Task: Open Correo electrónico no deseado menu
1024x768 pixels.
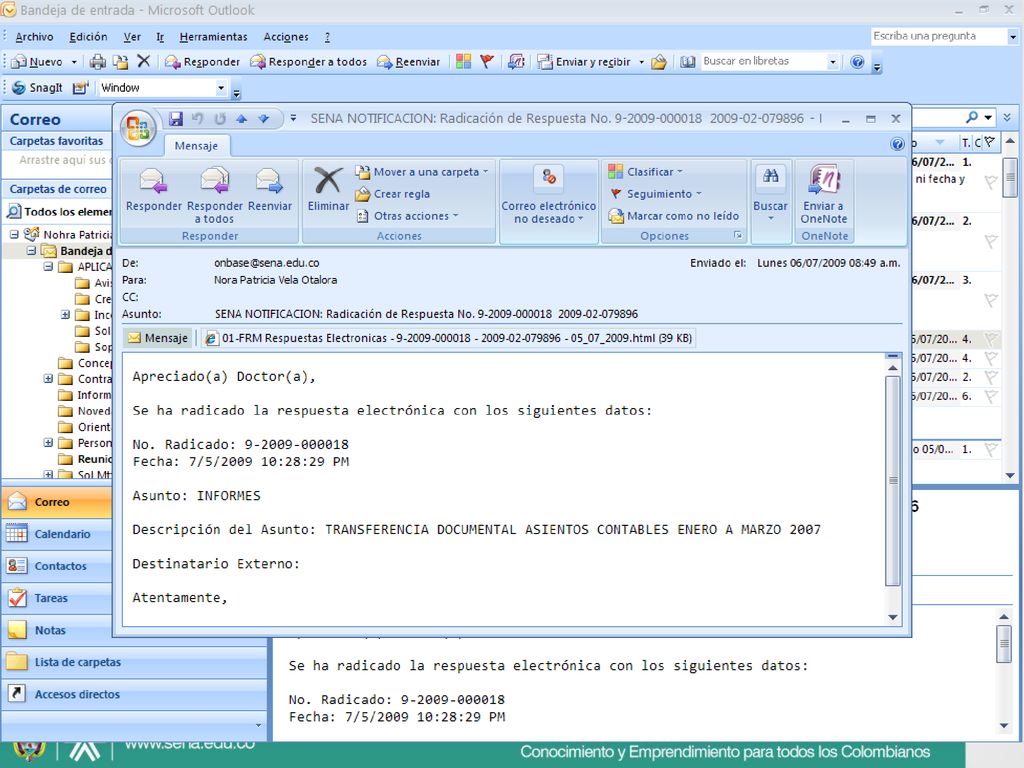Action: tap(549, 195)
